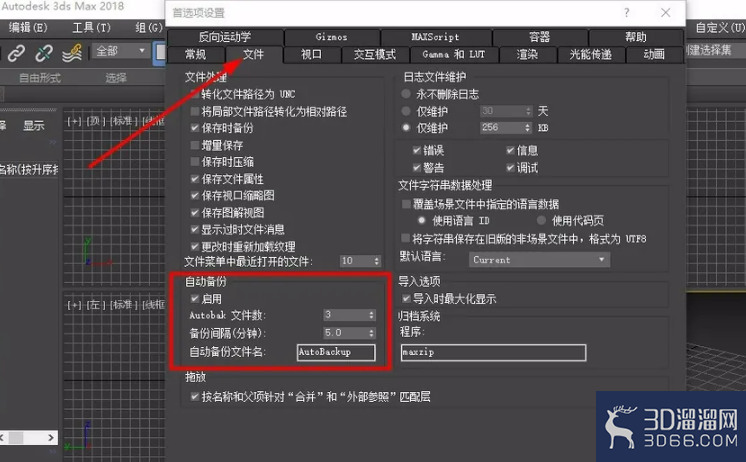Screen dimensions: 746x462
Task: Toggle 更改时重新加载纹理 checkbox
Action: coord(195,246)
